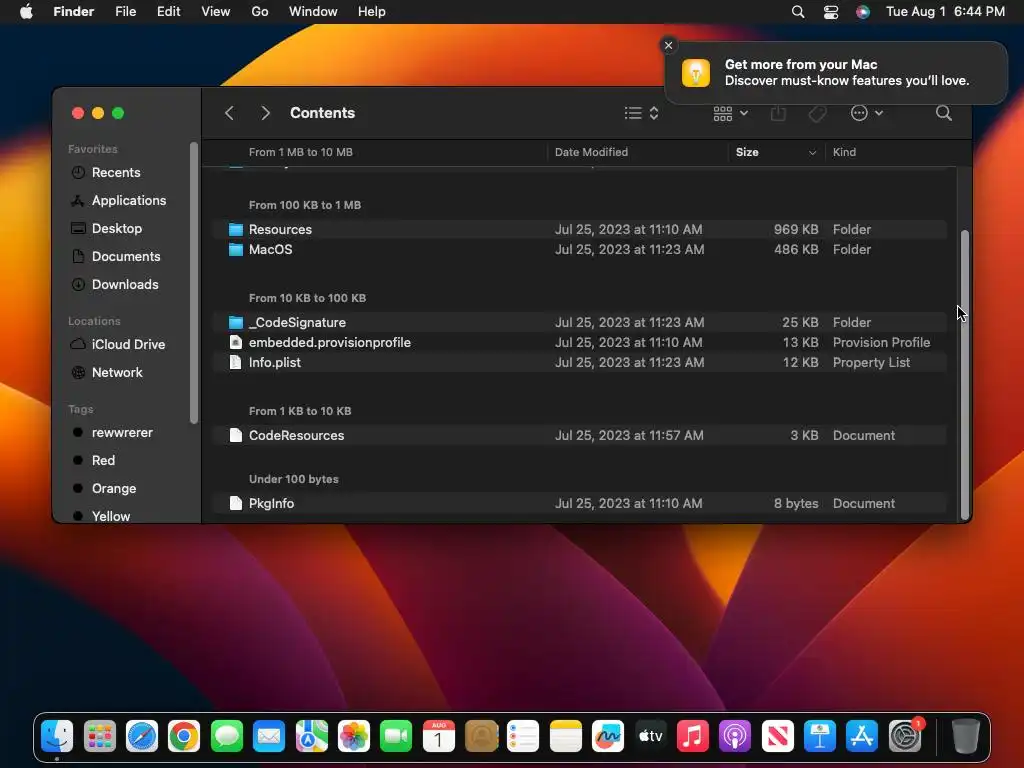Image resolution: width=1024 pixels, height=768 pixels.
Task: Open Spotlight search in menu bar
Action: pyautogui.click(x=798, y=12)
